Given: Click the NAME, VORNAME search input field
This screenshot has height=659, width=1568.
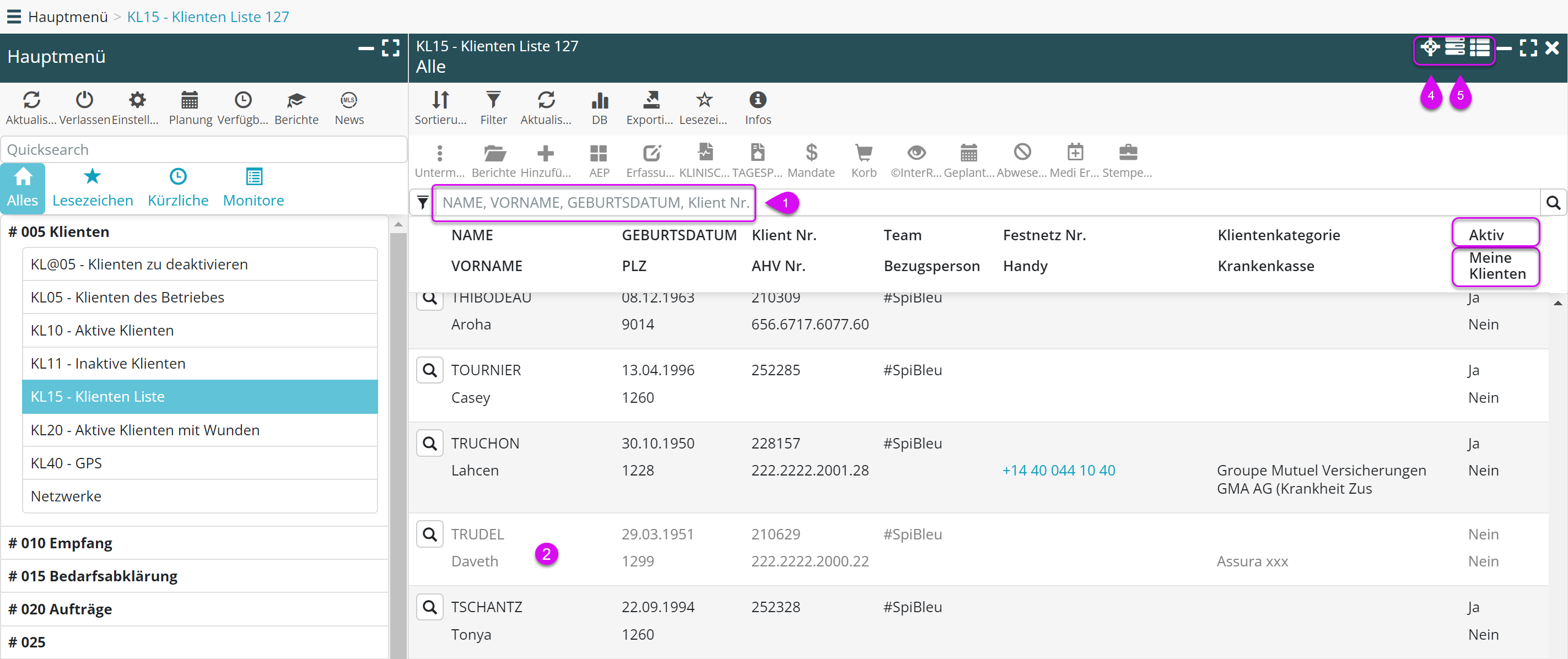Looking at the screenshot, I should (594, 202).
